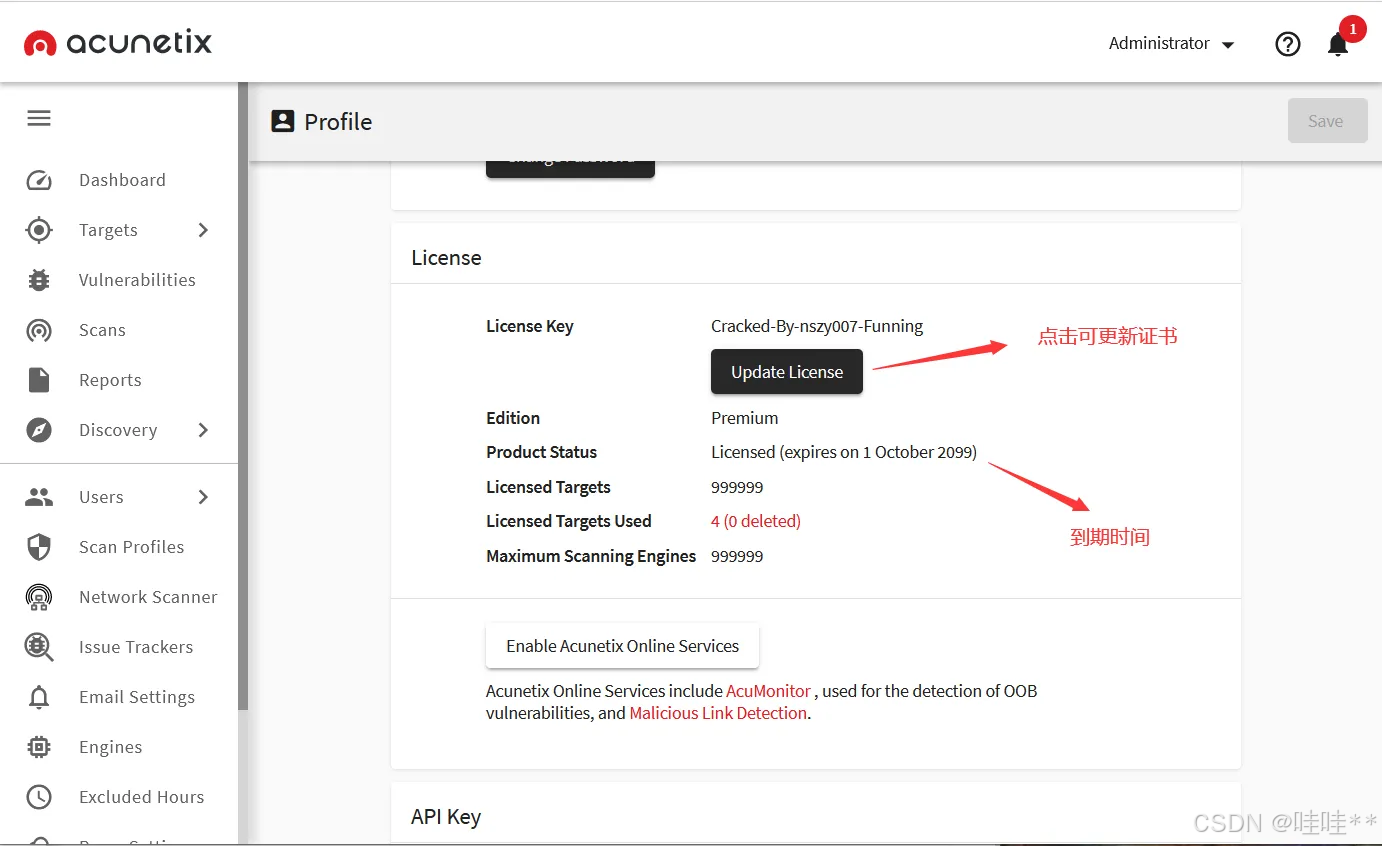
Task: Click the Scan Profiles shield icon
Action: pos(39,547)
